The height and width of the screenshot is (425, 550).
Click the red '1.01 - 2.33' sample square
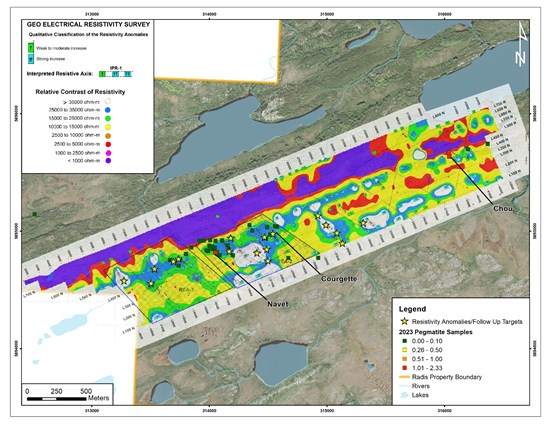[404, 368]
